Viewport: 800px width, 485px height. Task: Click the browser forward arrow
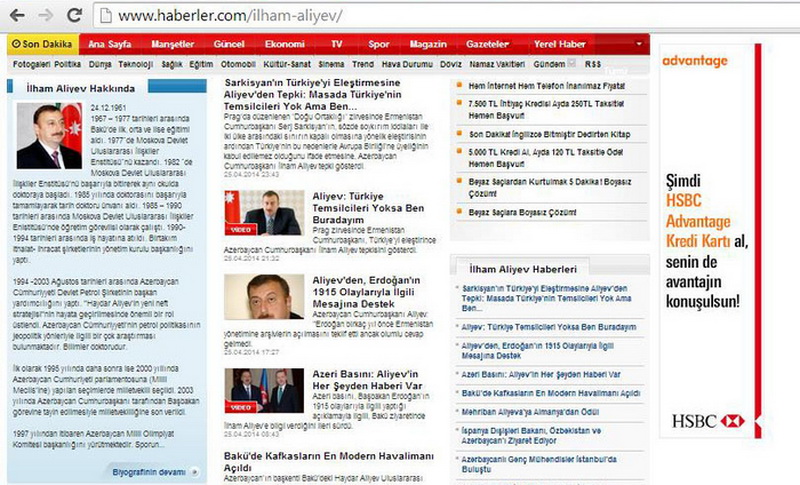point(45,15)
